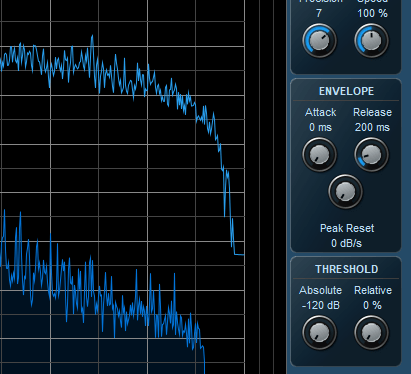The image size is (411, 374).
Task: Click the Attack label
Action: (321, 112)
